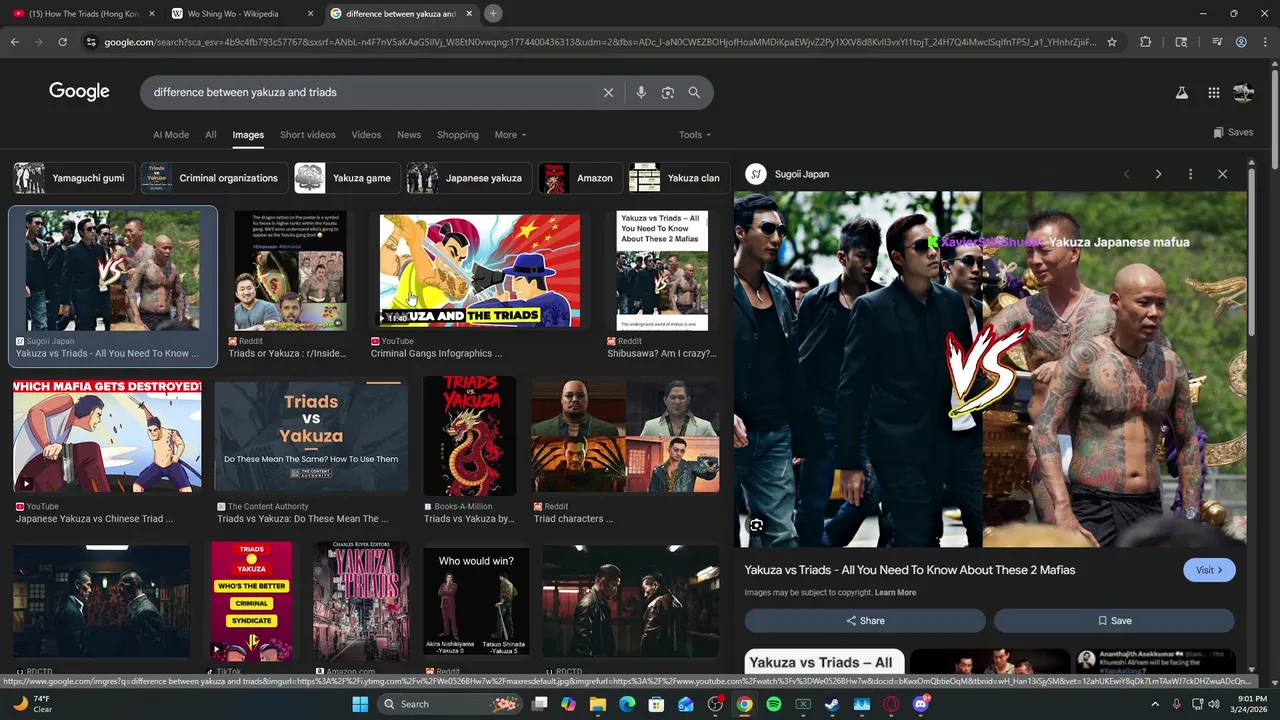Click the magnifying glass search icon
This screenshot has height=720, width=1280.
click(x=694, y=92)
